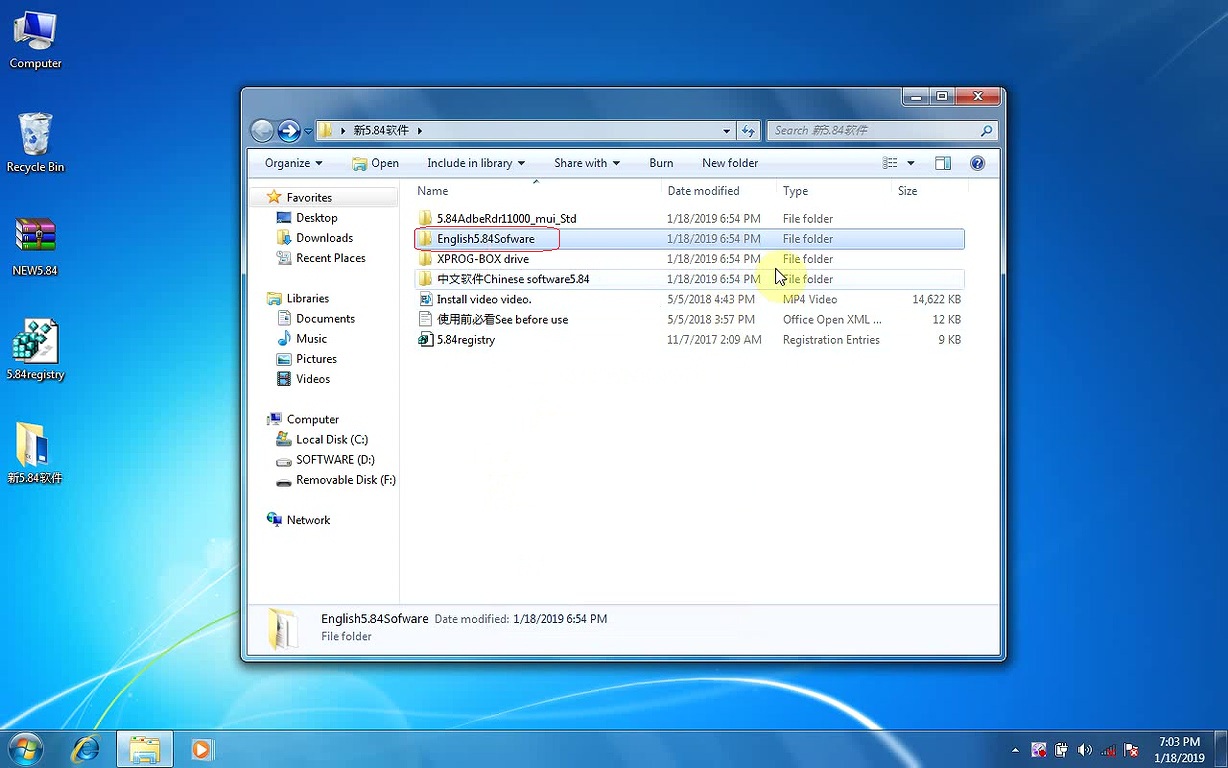Click the Explorer Forward arrow button

289,130
